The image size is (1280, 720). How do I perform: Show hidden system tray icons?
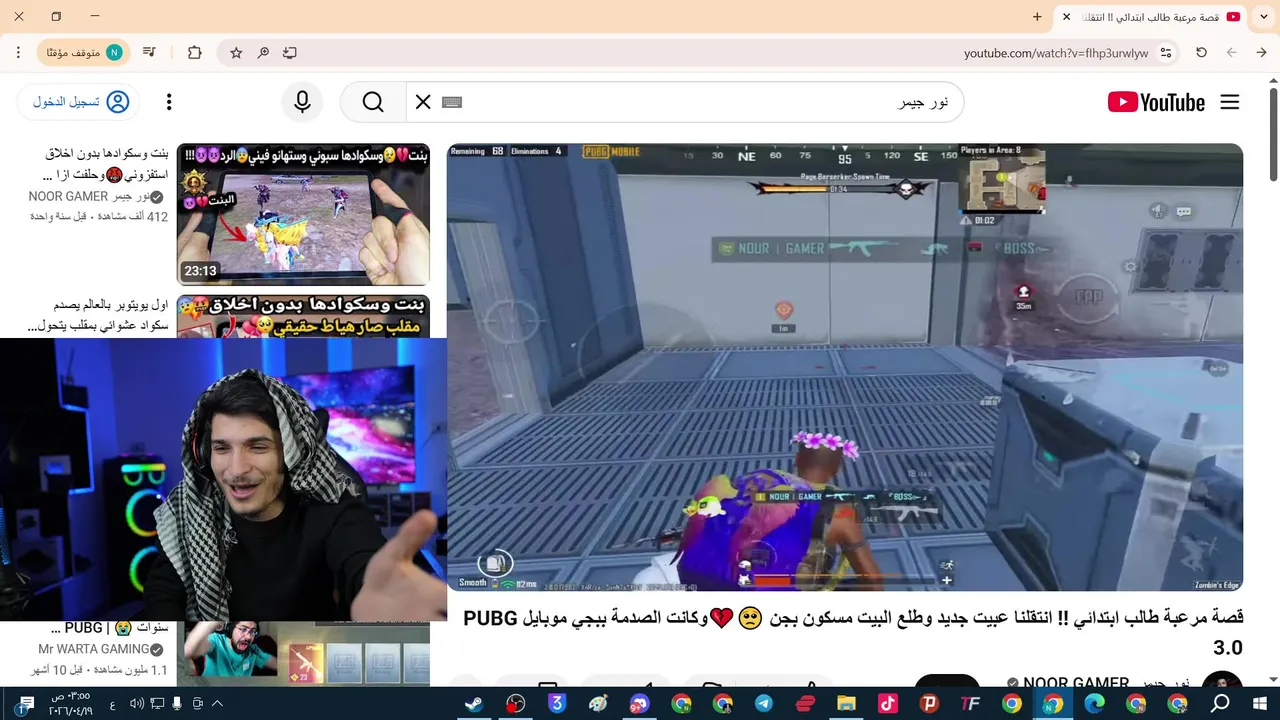[217, 704]
